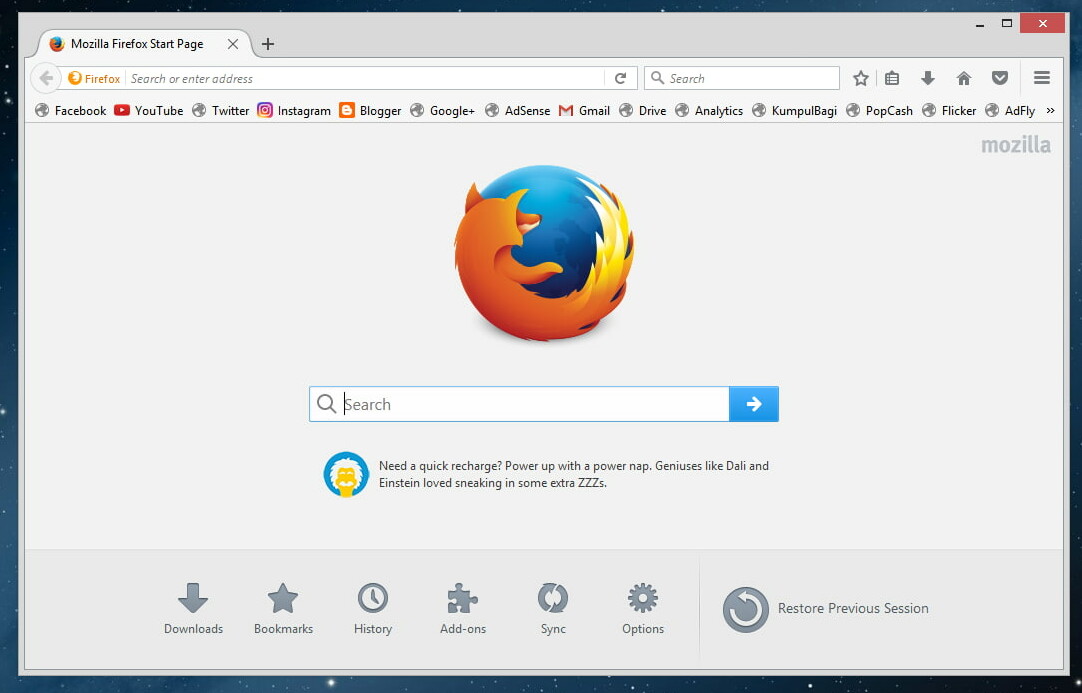
Task: Set up Sync from the start page
Action: (552, 600)
